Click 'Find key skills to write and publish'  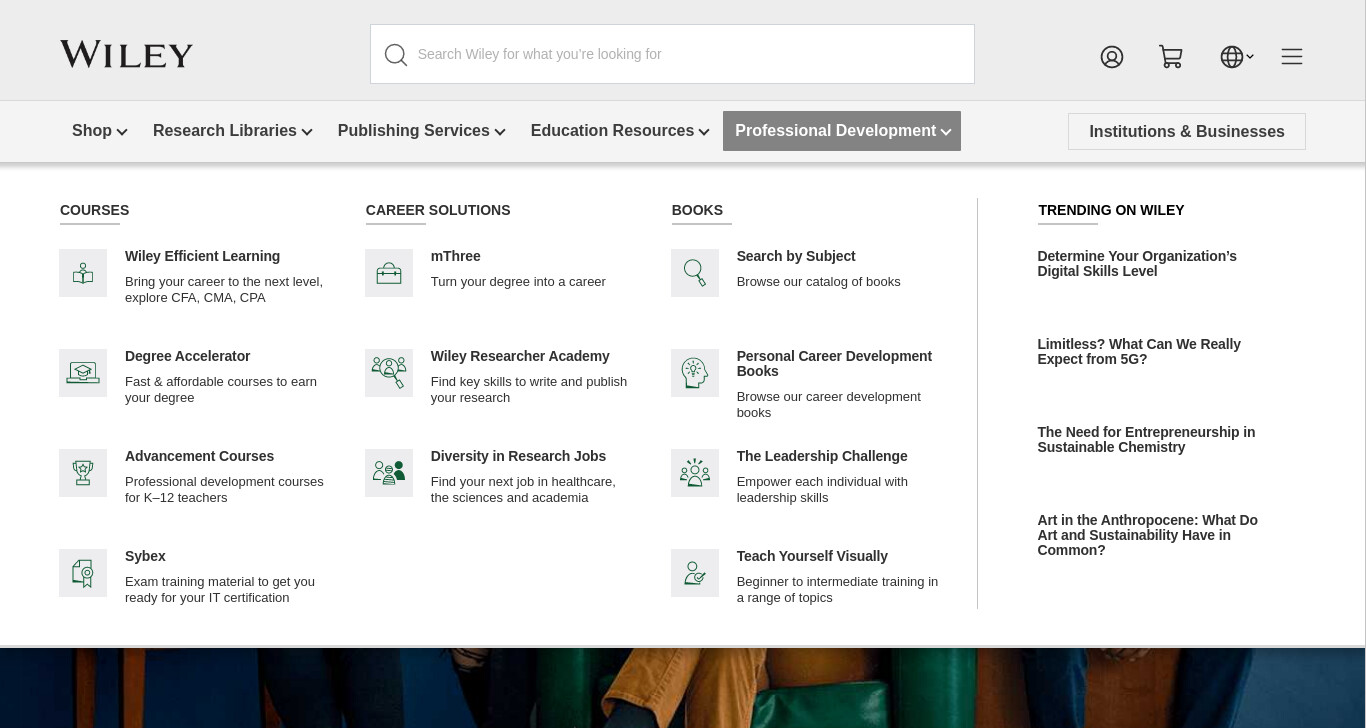[529, 390]
